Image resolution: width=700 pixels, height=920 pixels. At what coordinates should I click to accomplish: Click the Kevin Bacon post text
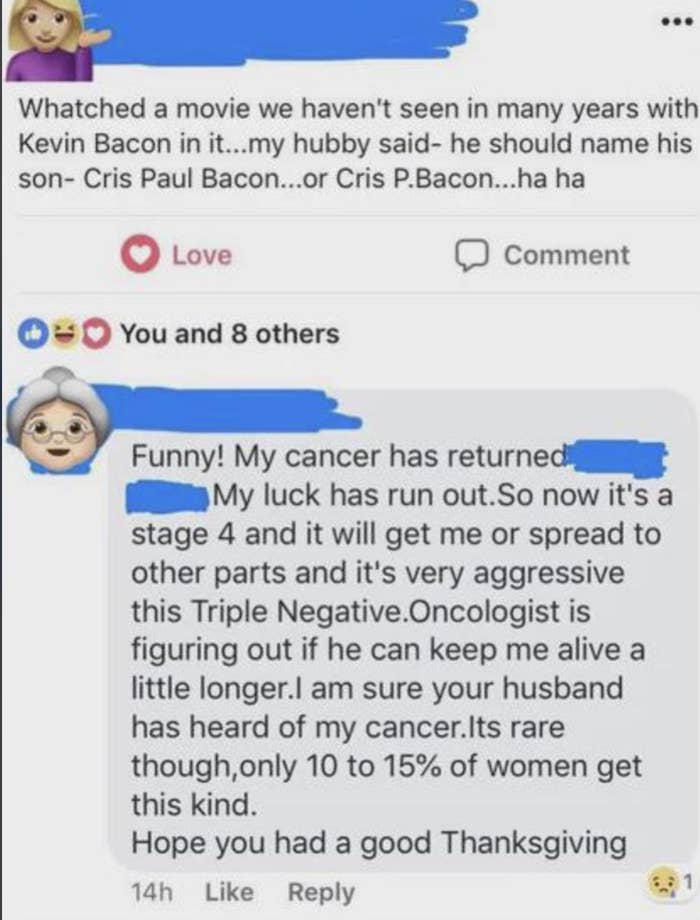355,143
